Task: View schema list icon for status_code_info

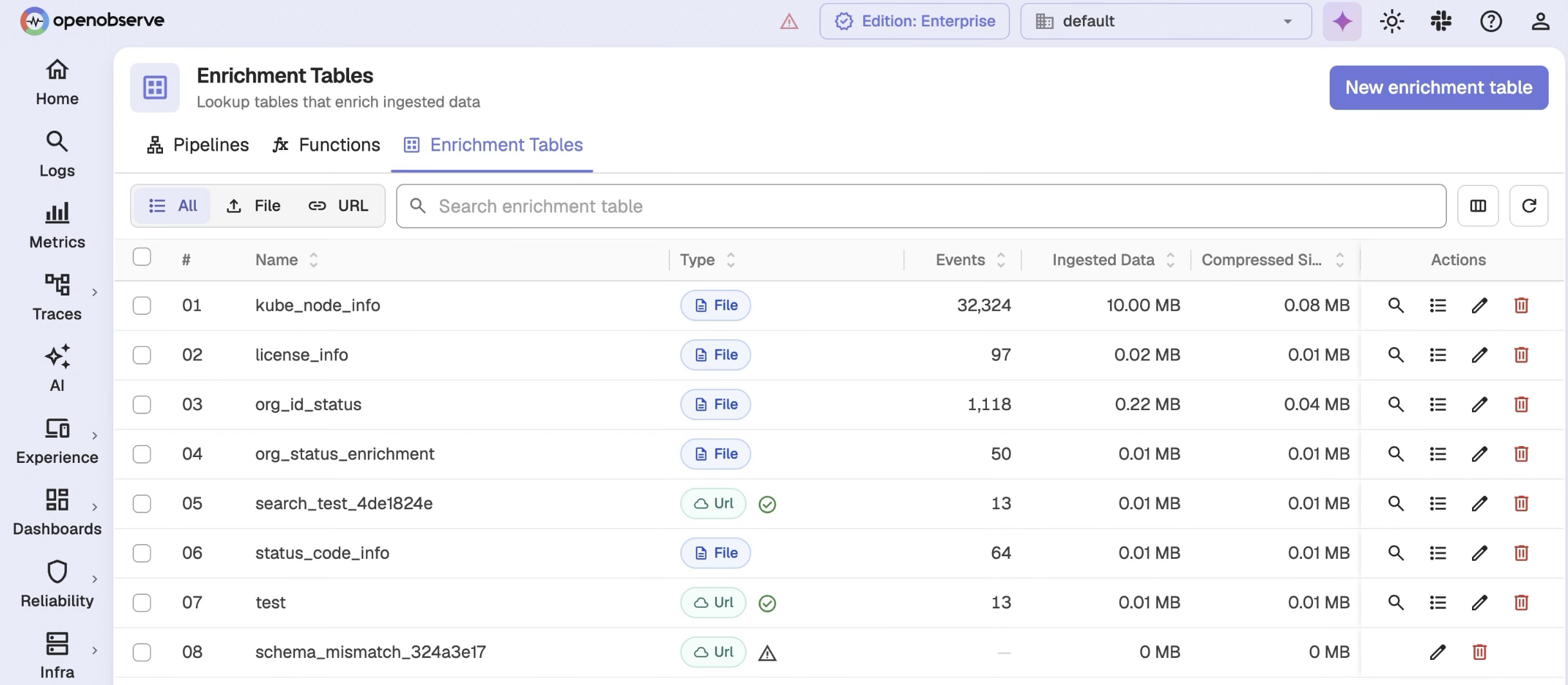Action: [1437, 553]
